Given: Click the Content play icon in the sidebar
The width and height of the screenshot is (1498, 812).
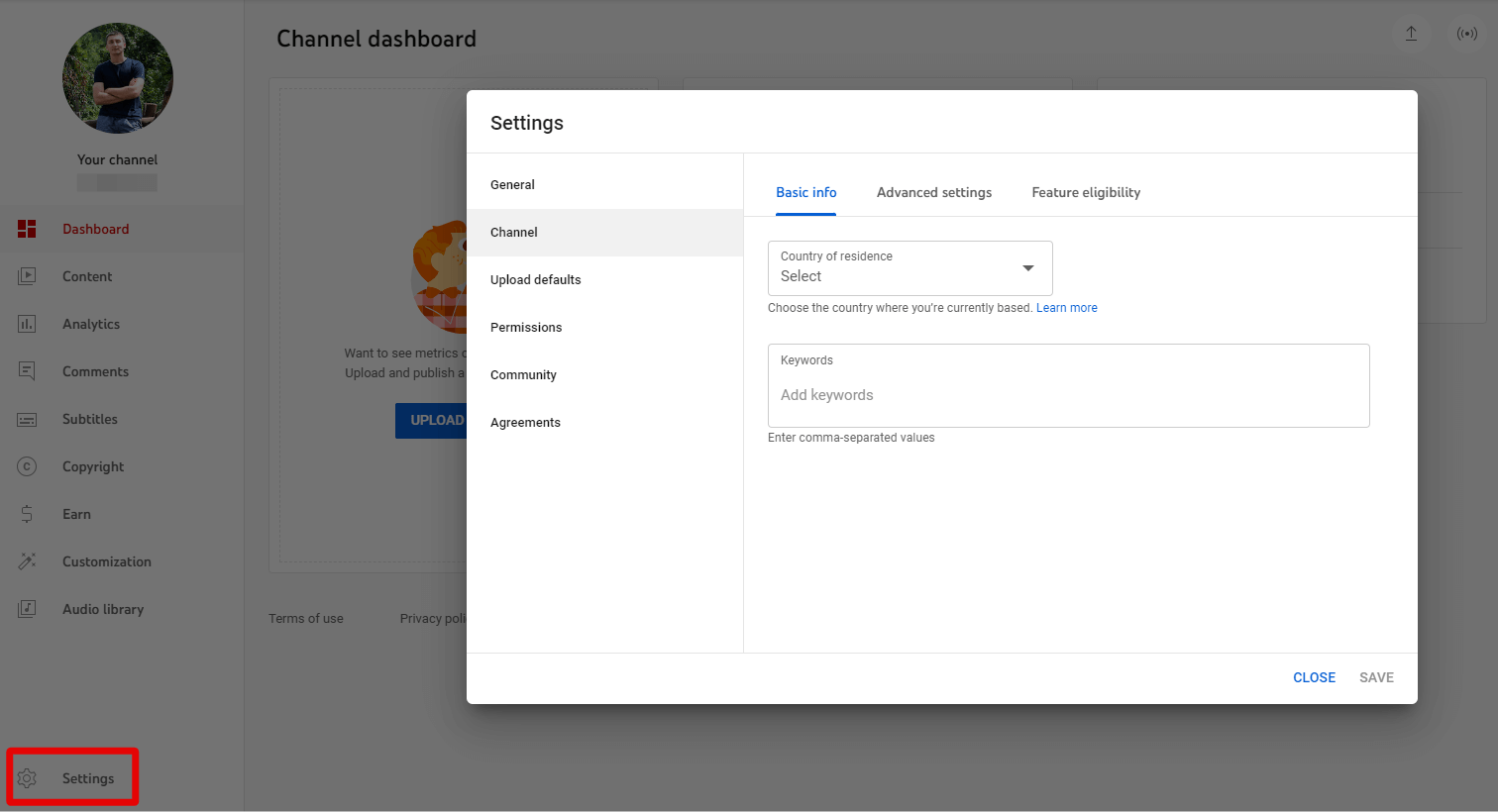Looking at the screenshot, I should (27, 276).
